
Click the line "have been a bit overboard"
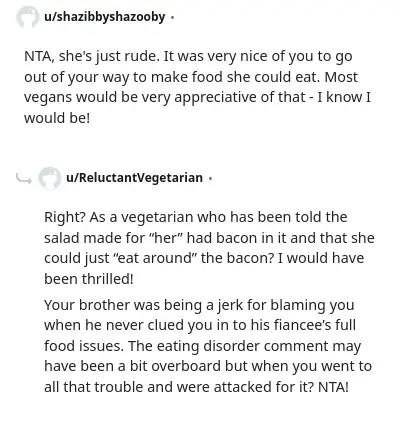208,366
